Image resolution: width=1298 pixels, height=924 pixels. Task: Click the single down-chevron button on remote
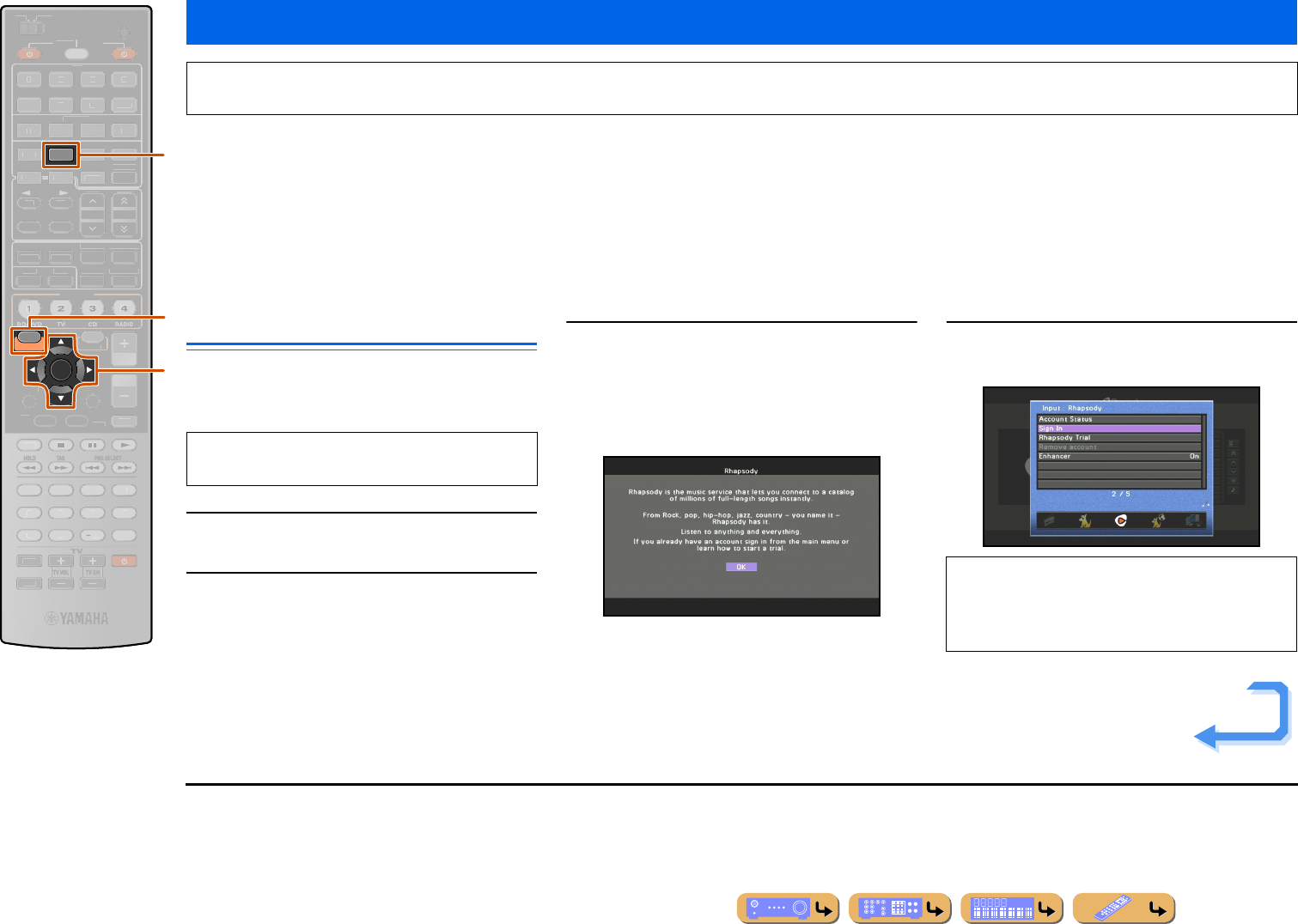click(x=92, y=228)
